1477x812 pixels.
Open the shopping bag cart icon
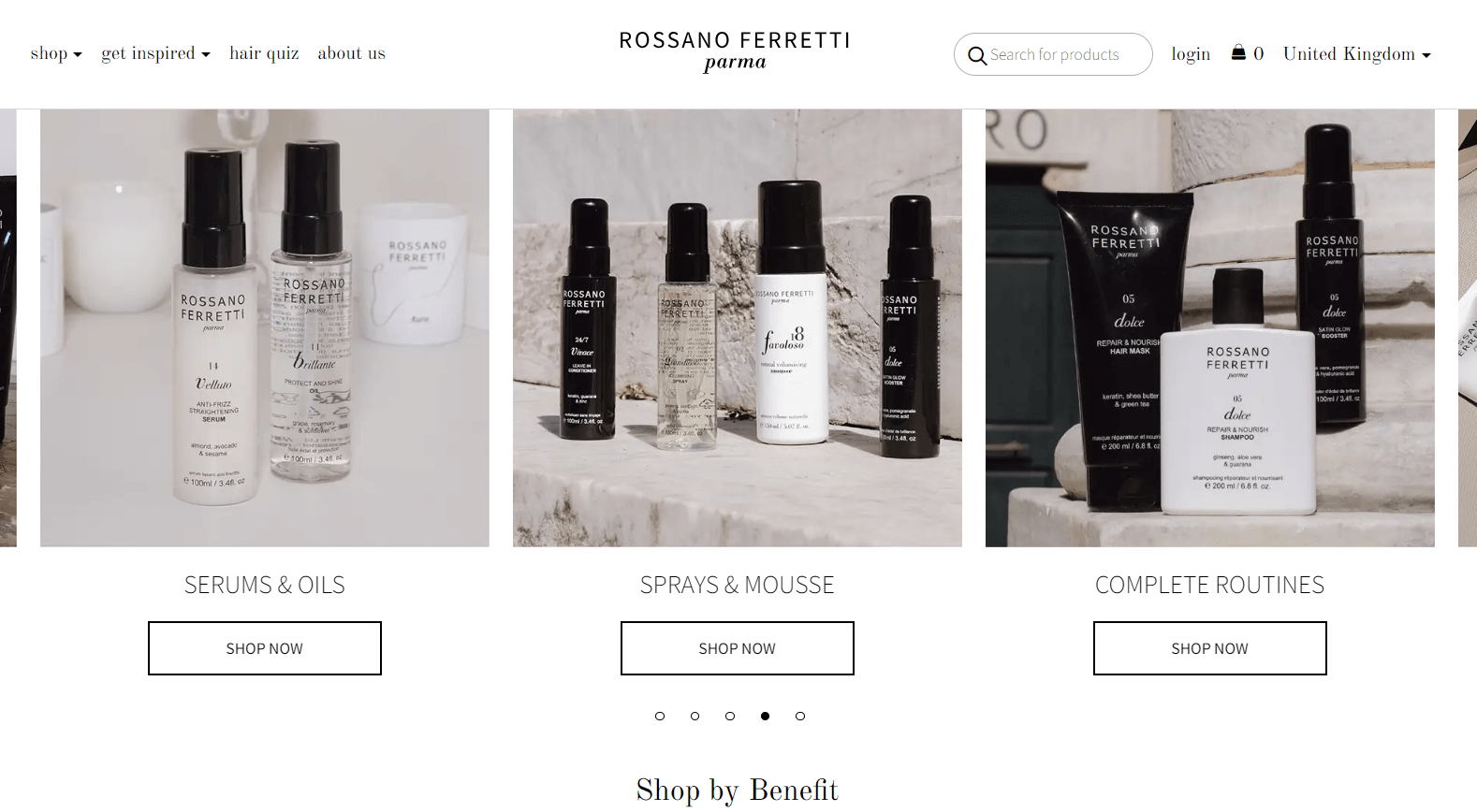[x=1238, y=52]
